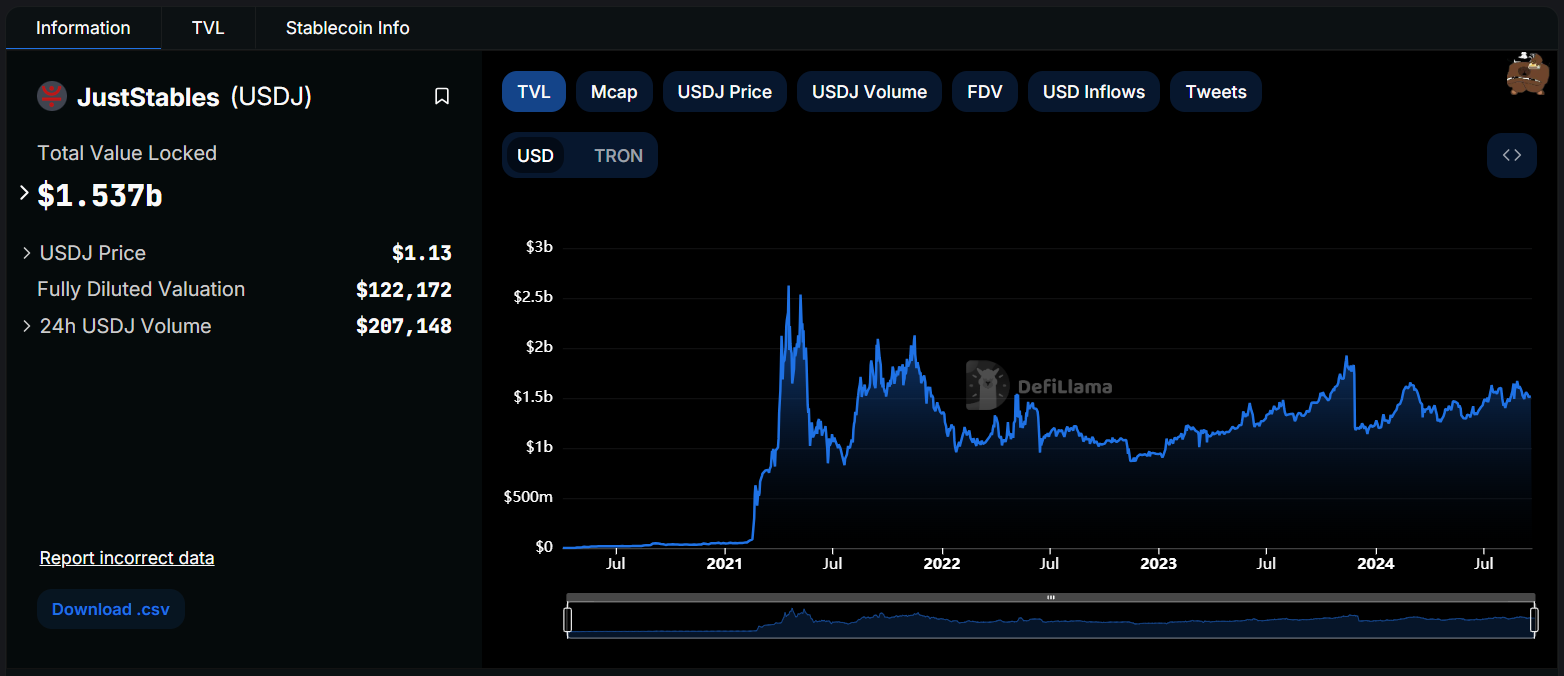
Task: Enable the USDJ Price chart series
Action: click(x=725, y=92)
